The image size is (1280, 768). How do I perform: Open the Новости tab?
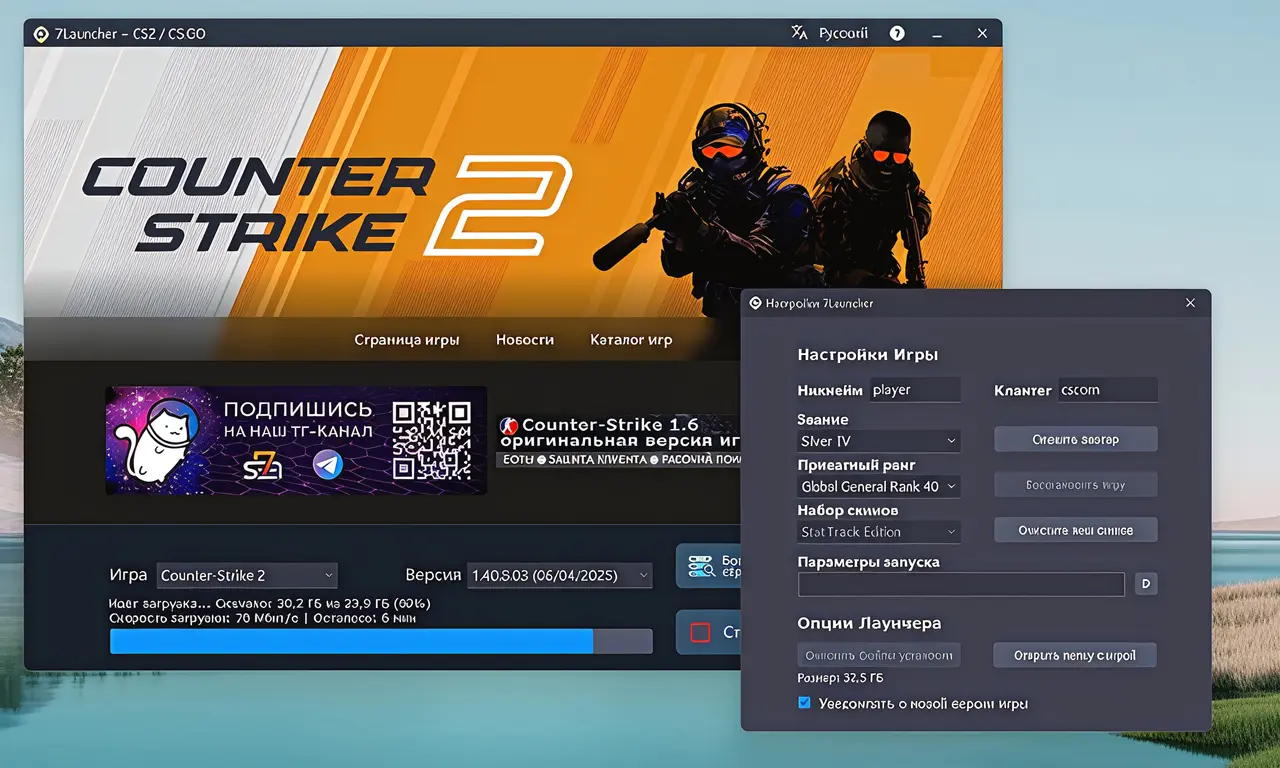click(x=524, y=340)
